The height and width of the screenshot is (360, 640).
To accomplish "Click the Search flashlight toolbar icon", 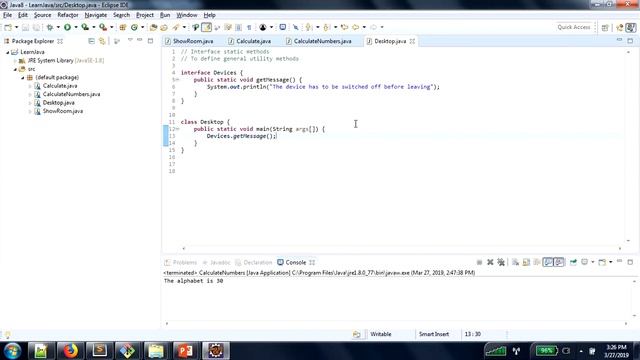I will [x=176, y=27].
